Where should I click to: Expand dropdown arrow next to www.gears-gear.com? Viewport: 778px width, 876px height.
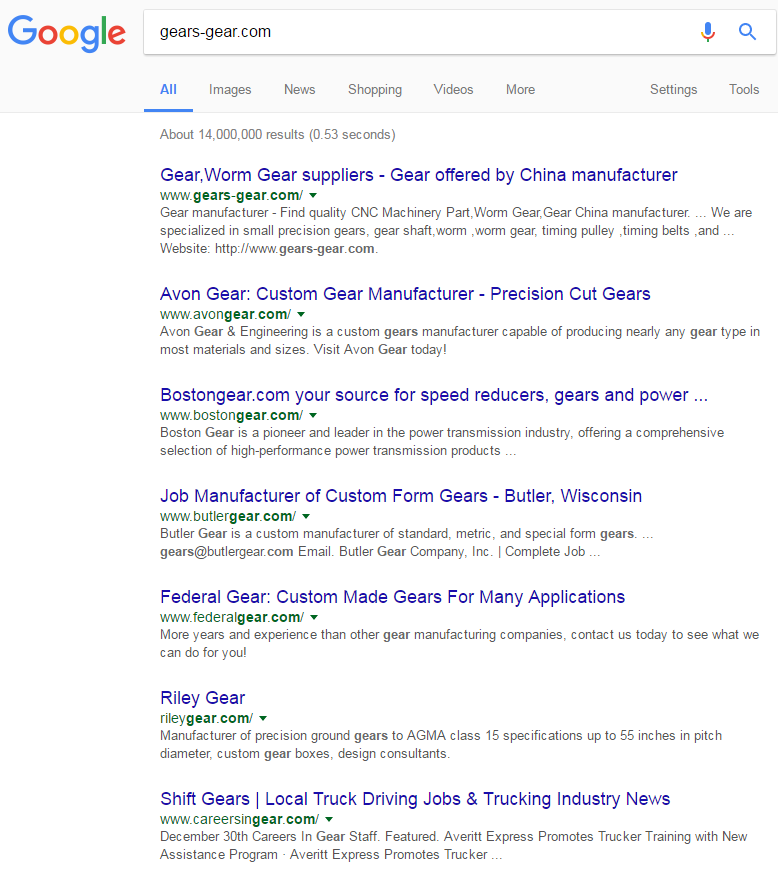[x=313, y=196]
